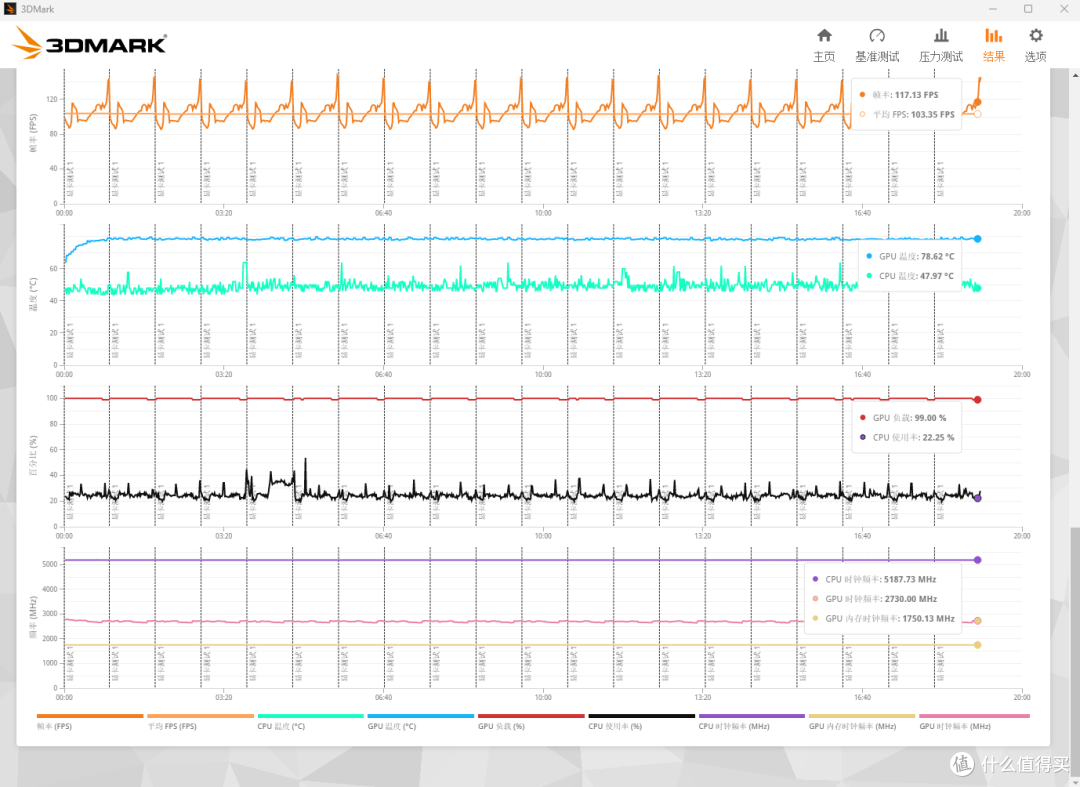
Task: Toggle the GPU 温度 legend entry
Action: coord(420,721)
